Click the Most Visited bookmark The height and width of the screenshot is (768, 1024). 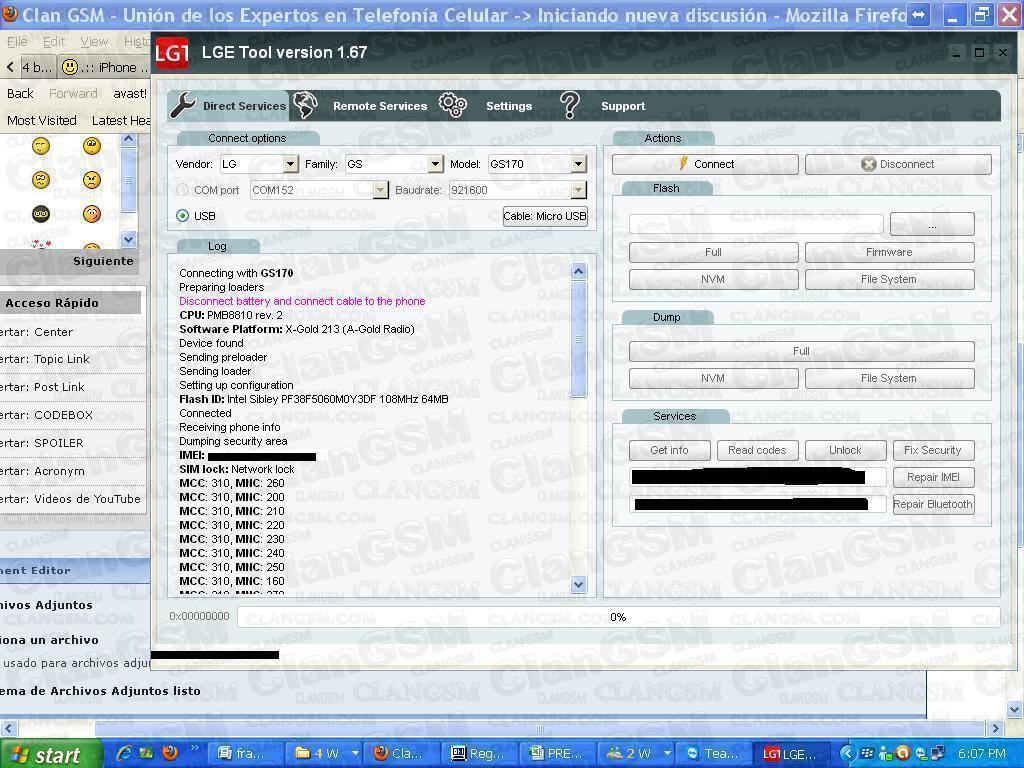[42, 121]
